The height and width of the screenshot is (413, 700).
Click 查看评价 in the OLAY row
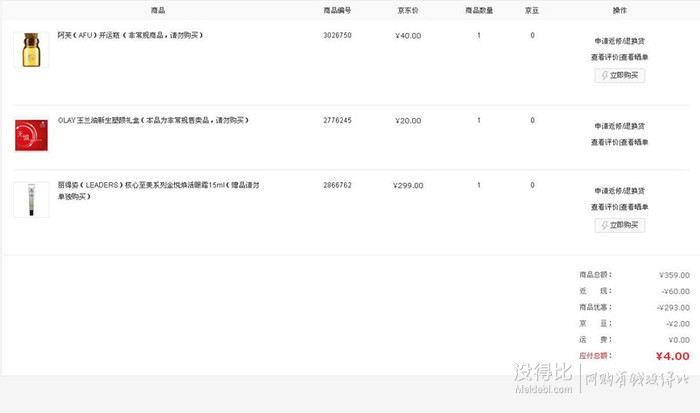click(x=604, y=142)
